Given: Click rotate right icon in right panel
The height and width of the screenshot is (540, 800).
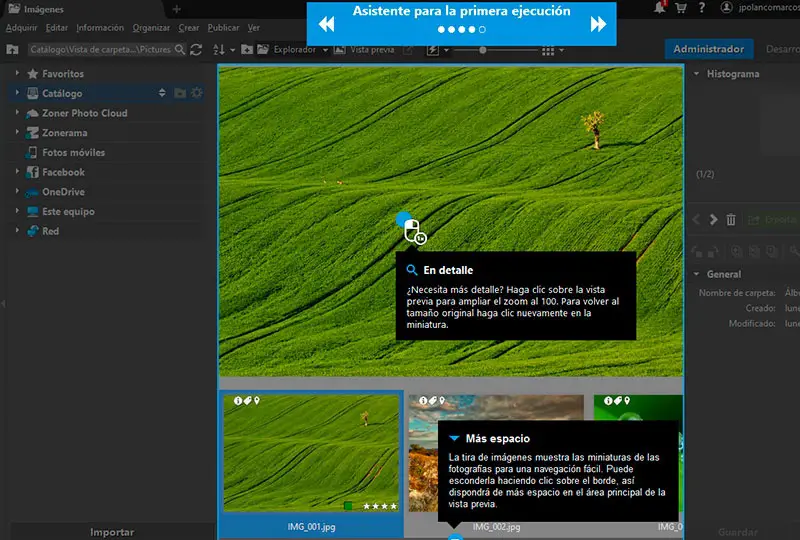Looking at the screenshot, I should 713,251.
